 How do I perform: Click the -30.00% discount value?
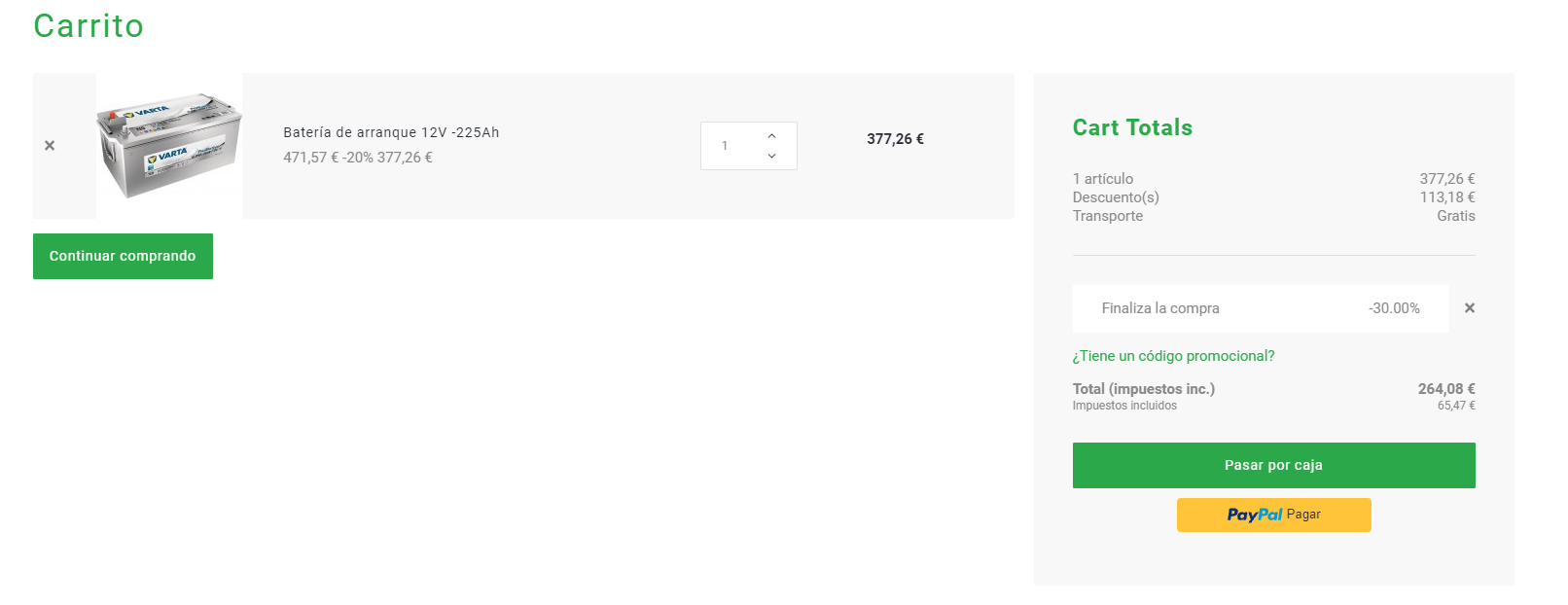[x=1394, y=308]
